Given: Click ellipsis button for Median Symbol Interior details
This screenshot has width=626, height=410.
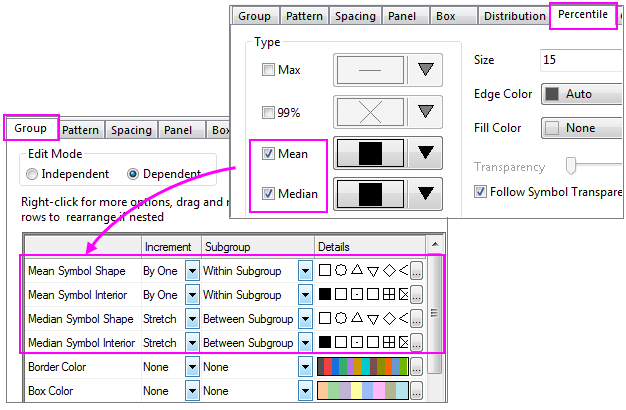Looking at the screenshot, I should coord(417,343).
